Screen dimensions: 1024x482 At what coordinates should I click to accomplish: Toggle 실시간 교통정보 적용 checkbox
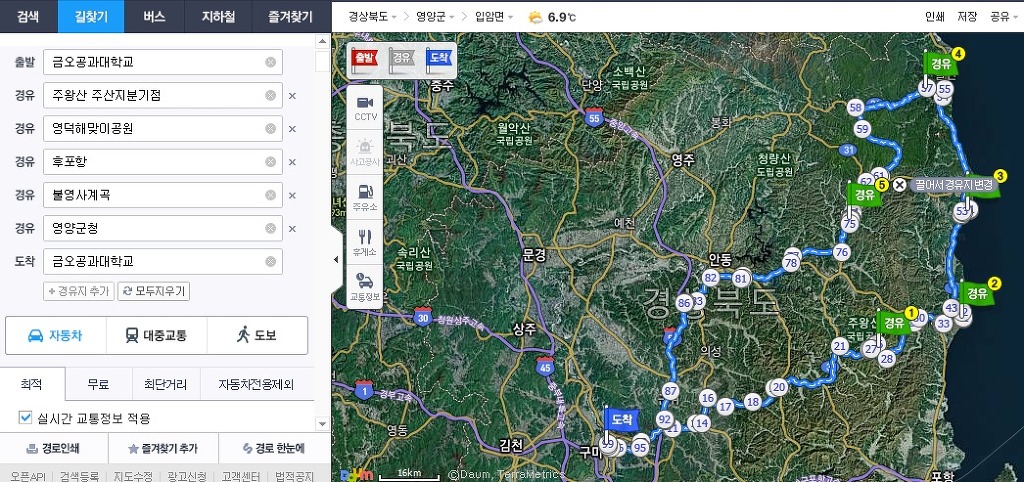pyautogui.click(x=25, y=417)
